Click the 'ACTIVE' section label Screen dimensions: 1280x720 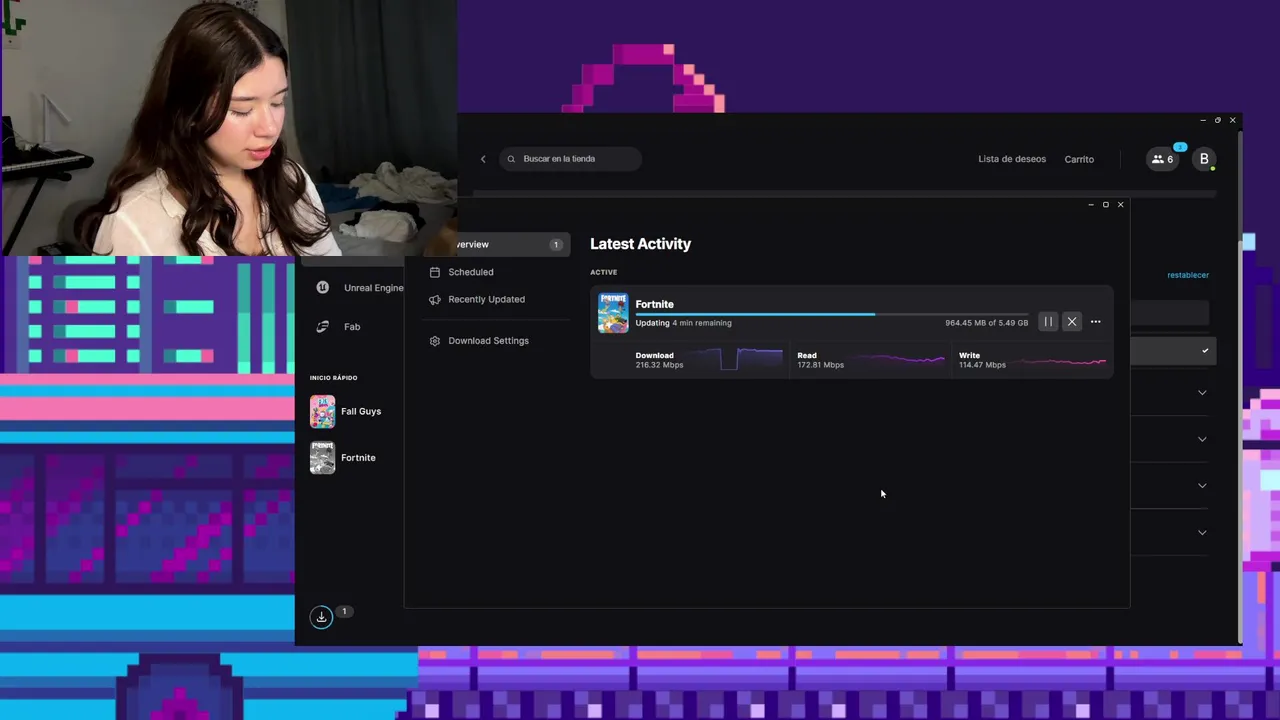tap(603, 272)
